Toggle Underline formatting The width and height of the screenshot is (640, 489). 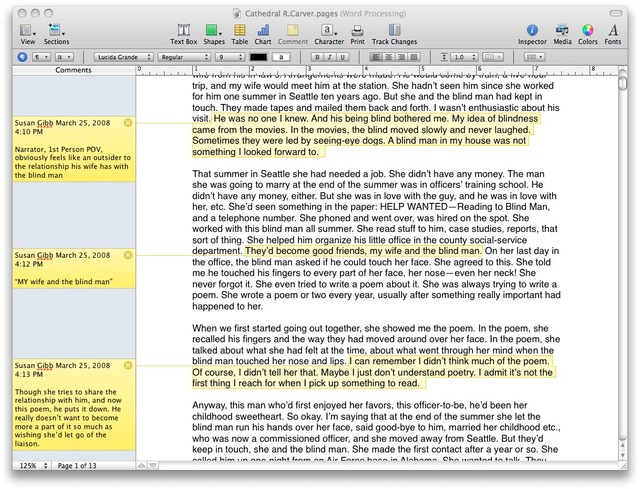(343, 57)
